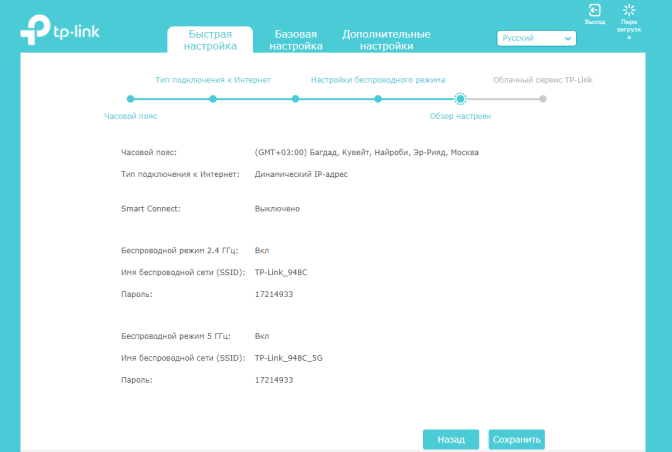This screenshot has height=452, width=672.
Task: Click the Часовой пояс step label
Action: [x=131, y=116]
